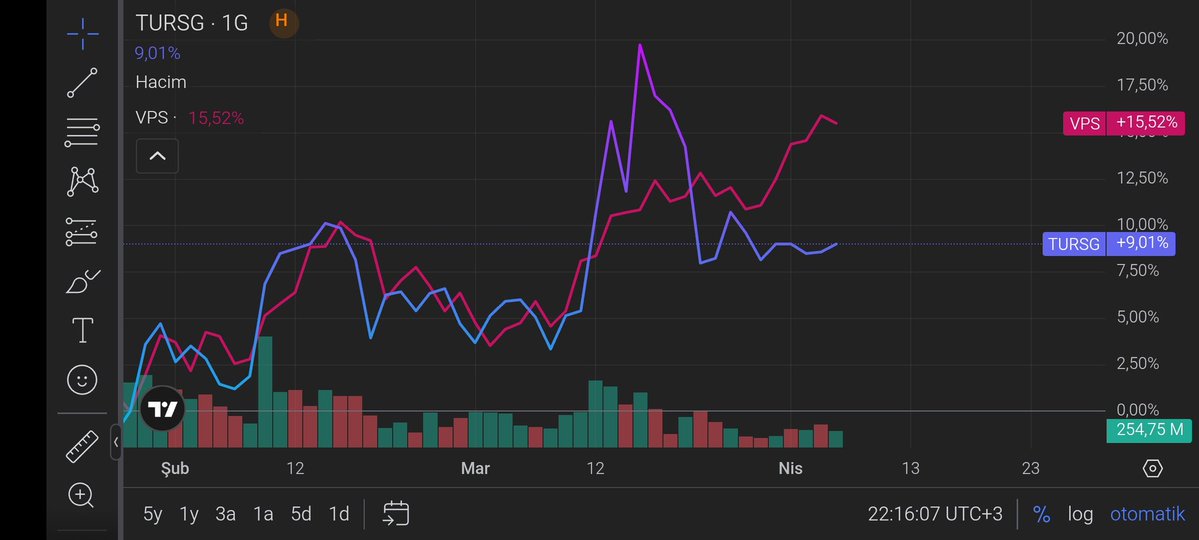
Task: Set time range to 5d
Action: 301,514
